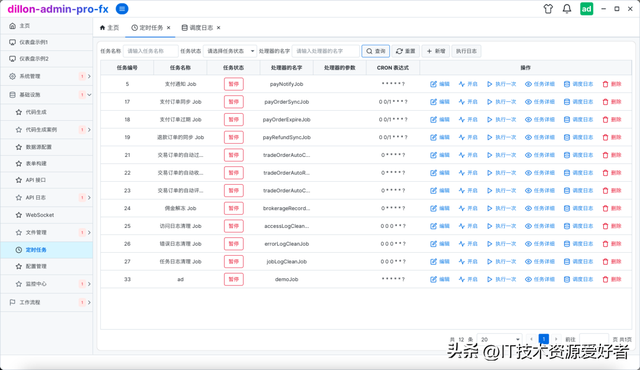640x370 pixels.
Task: Toggle 开启 for task number 21
Action: 468,155
